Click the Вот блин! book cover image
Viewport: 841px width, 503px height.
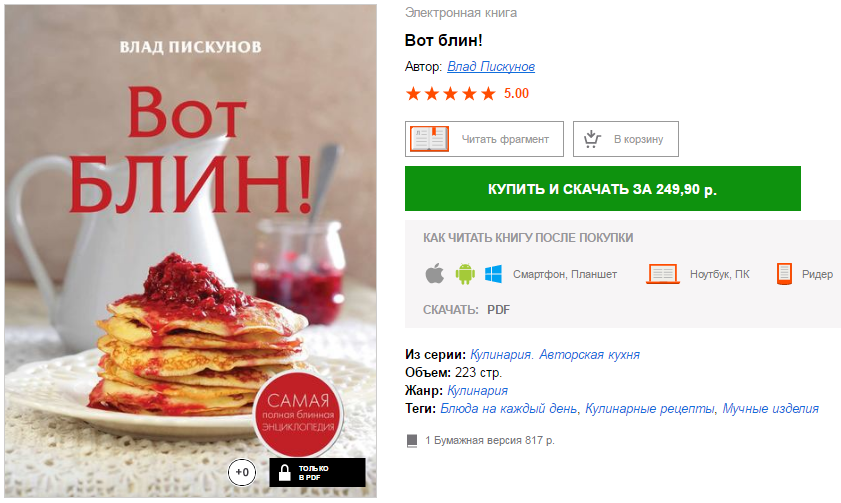pos(190,251)
